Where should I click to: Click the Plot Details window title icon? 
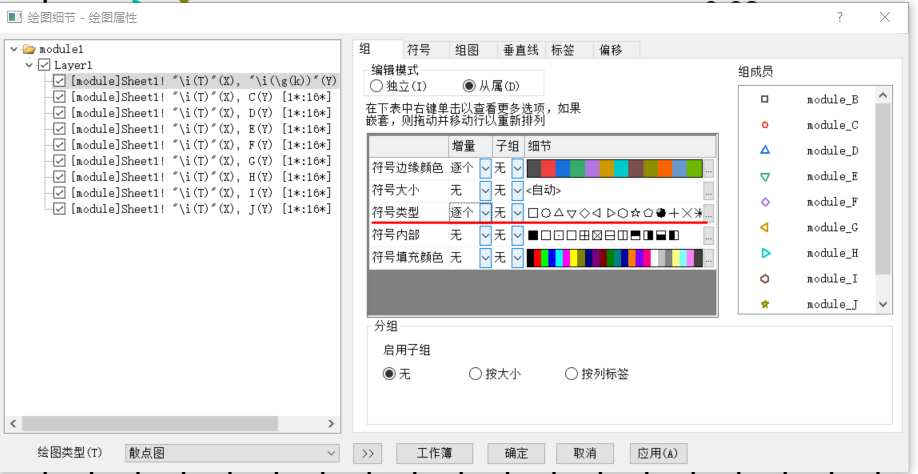[x=15, y=17]
